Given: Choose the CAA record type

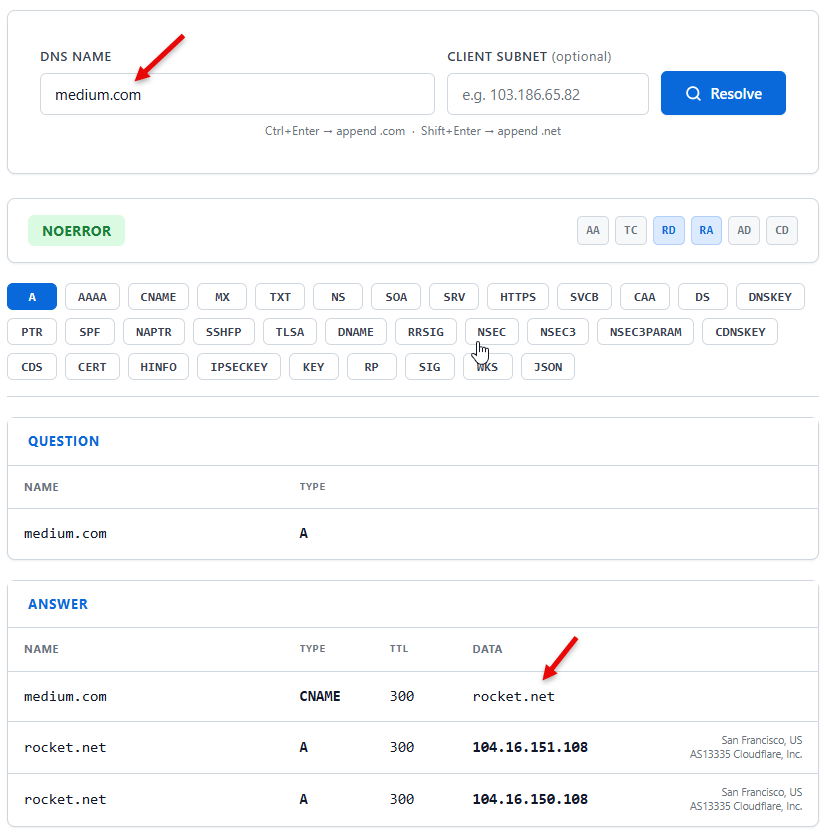Looking at the screenshot, I should [x=645, y=297].
